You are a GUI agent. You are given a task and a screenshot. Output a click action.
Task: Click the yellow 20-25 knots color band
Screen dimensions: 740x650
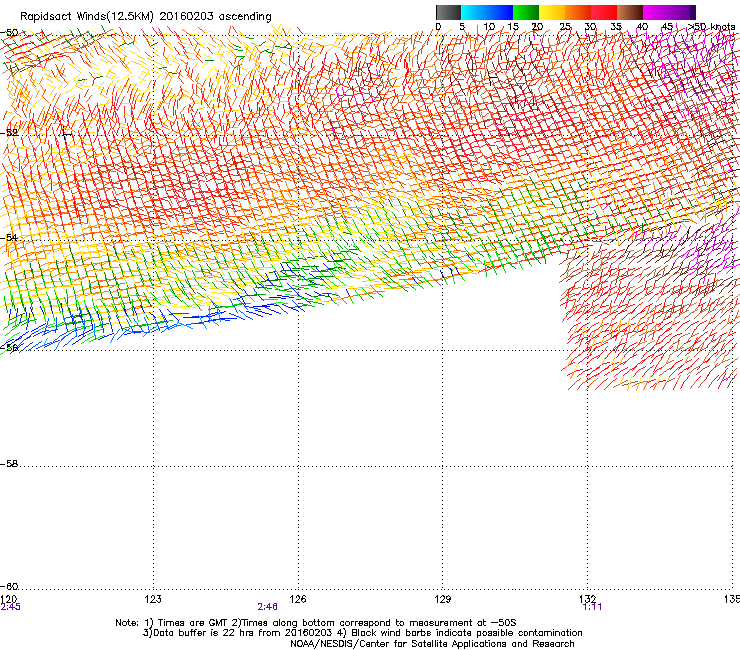552,12
